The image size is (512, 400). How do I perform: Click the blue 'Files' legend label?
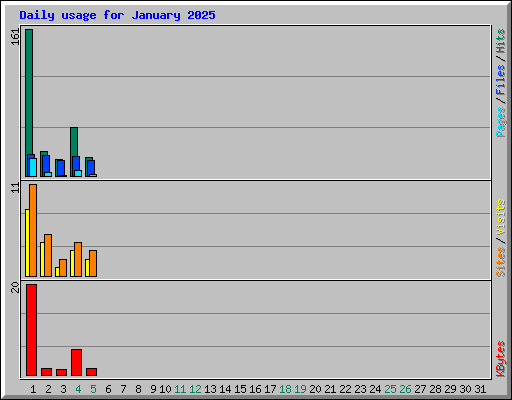click(x=501, y=80)
